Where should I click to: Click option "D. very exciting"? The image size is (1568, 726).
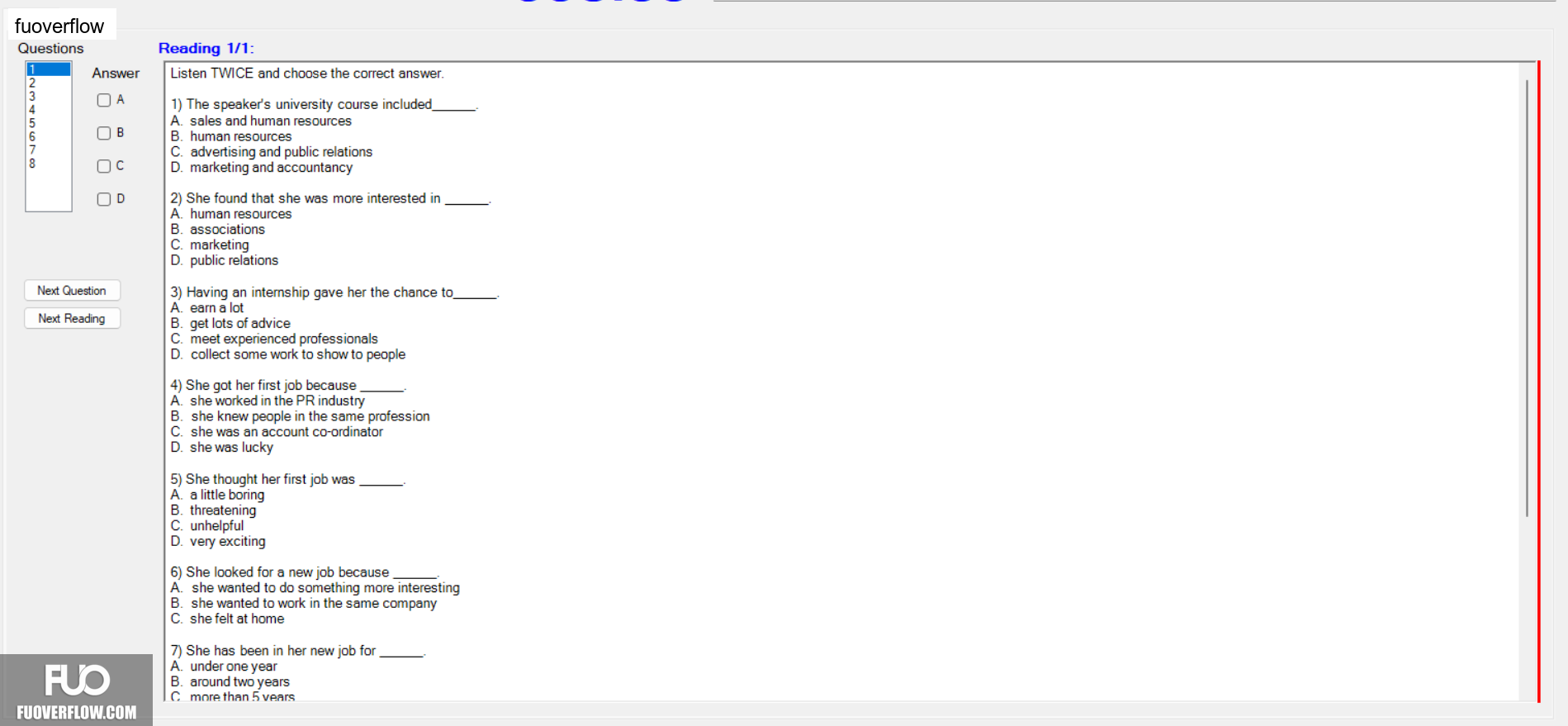[x=218, y=543]
